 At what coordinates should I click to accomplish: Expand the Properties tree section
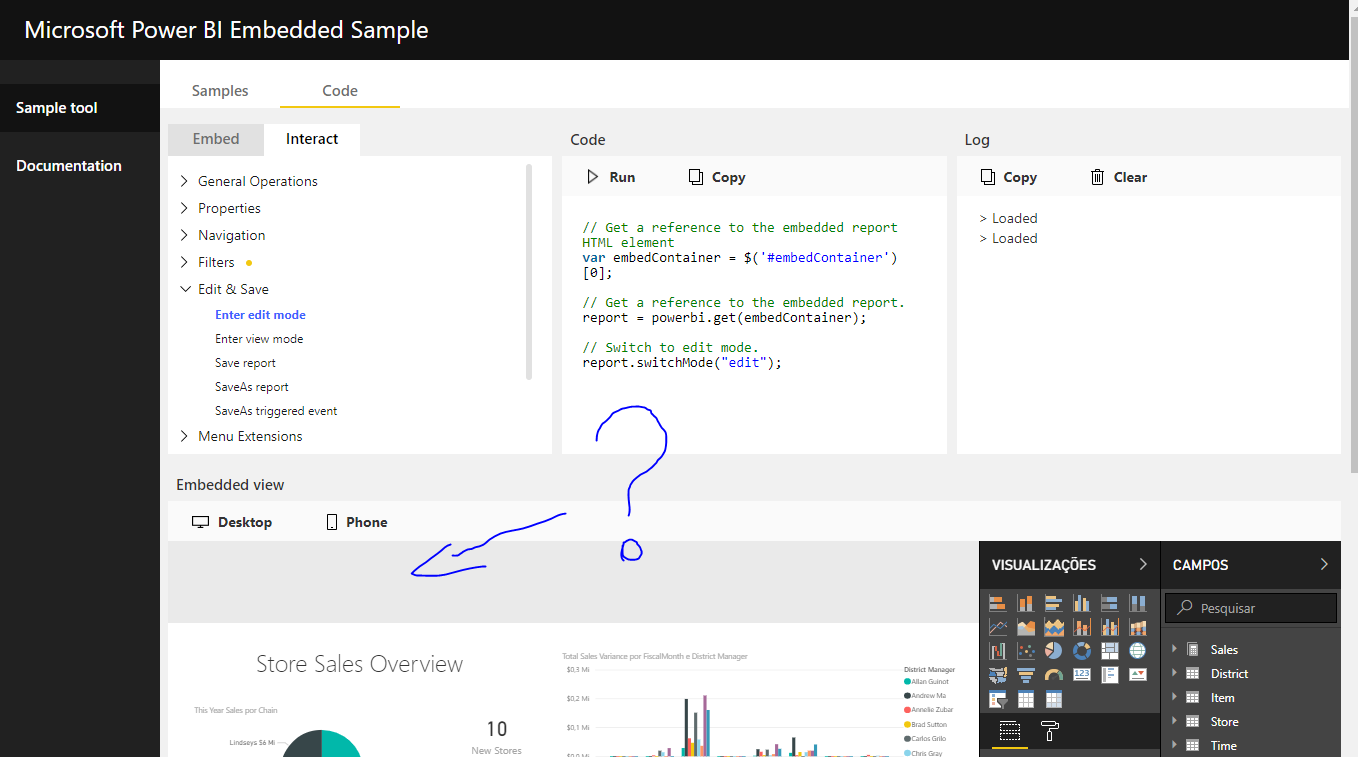click(184, 208)
